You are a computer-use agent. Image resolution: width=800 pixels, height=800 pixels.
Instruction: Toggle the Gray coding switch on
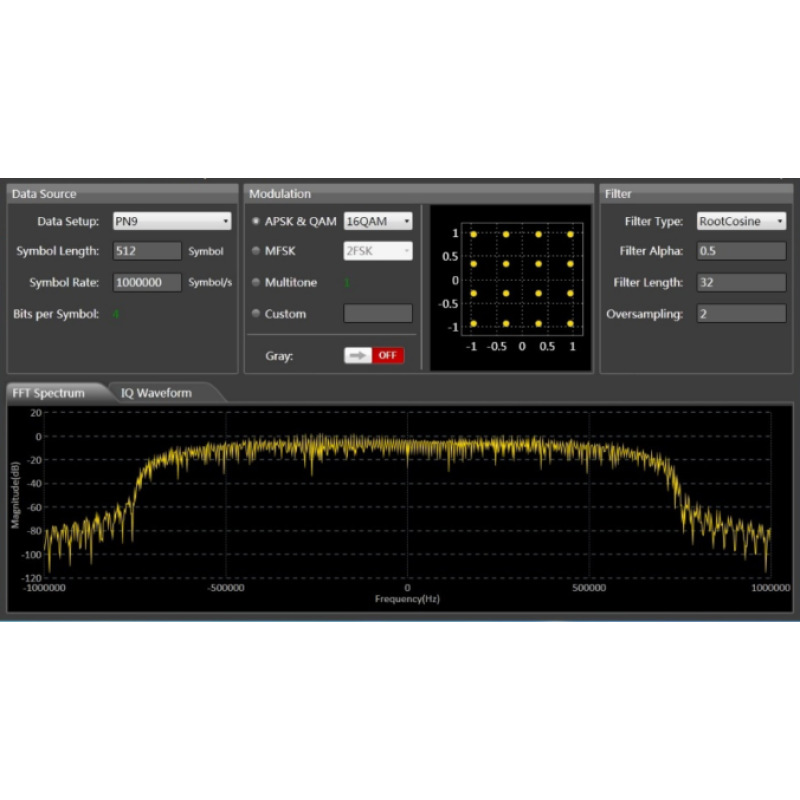(374, 355)
